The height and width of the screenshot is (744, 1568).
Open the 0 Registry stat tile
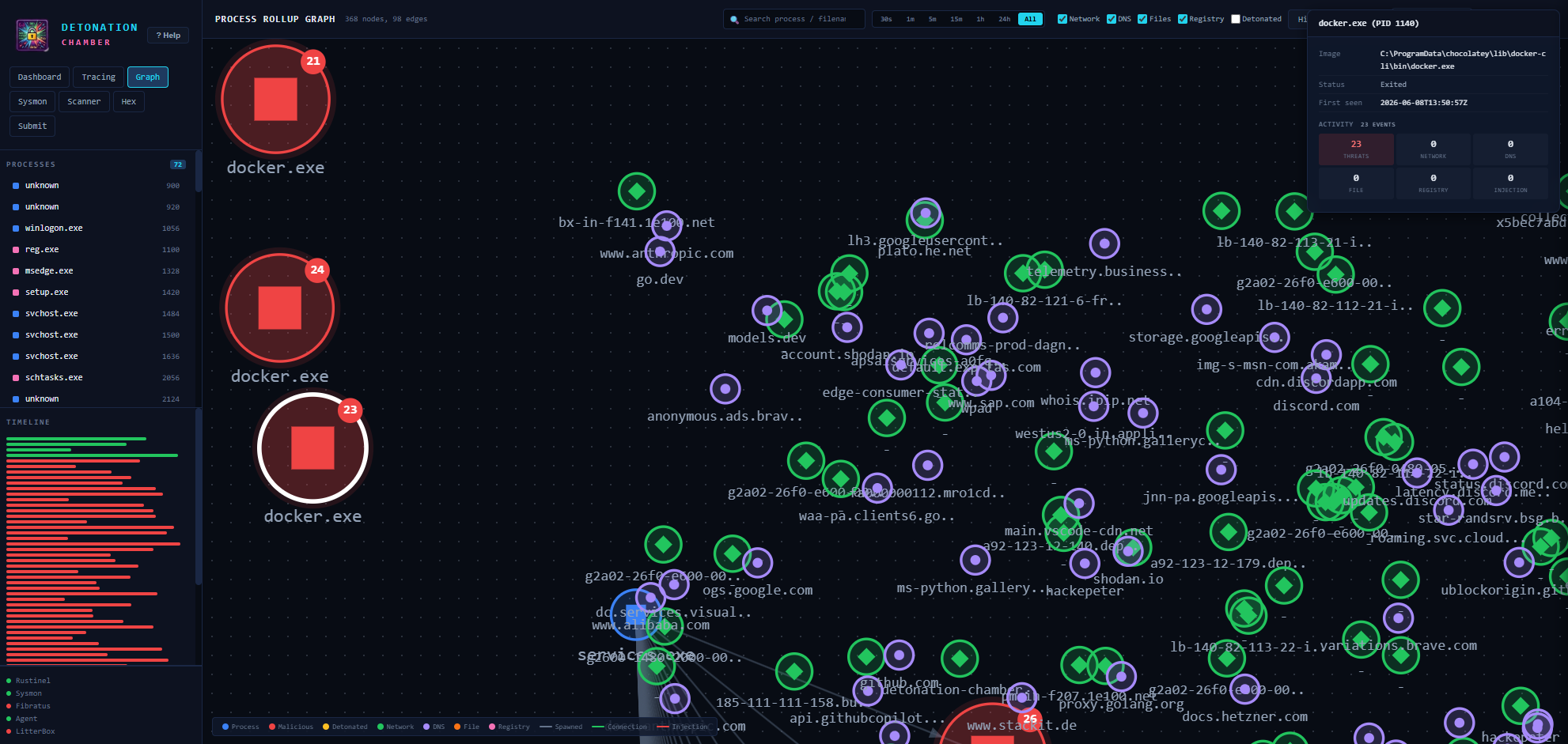coord(1434,183)
